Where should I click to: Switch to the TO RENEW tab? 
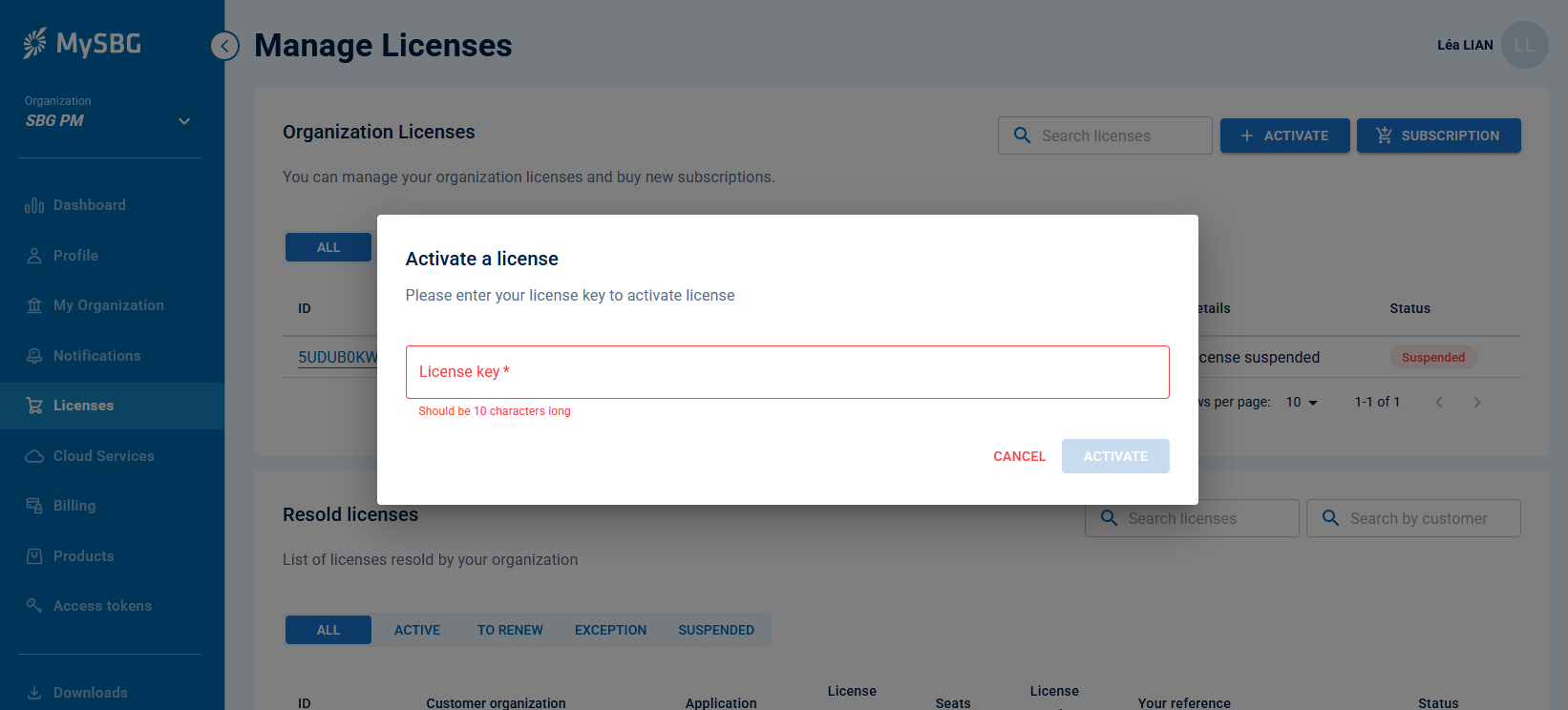[510, 630]
